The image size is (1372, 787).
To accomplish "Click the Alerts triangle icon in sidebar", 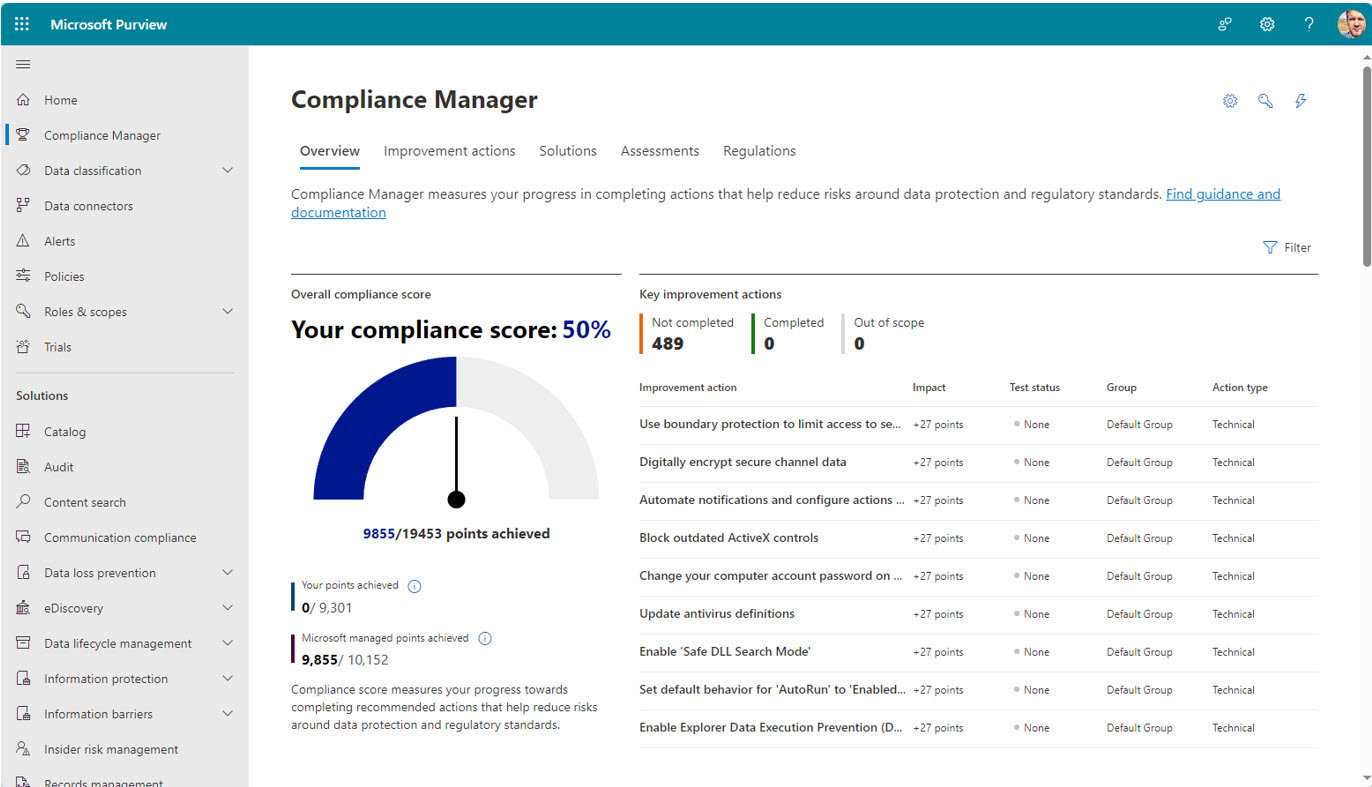I will [23, 241].
